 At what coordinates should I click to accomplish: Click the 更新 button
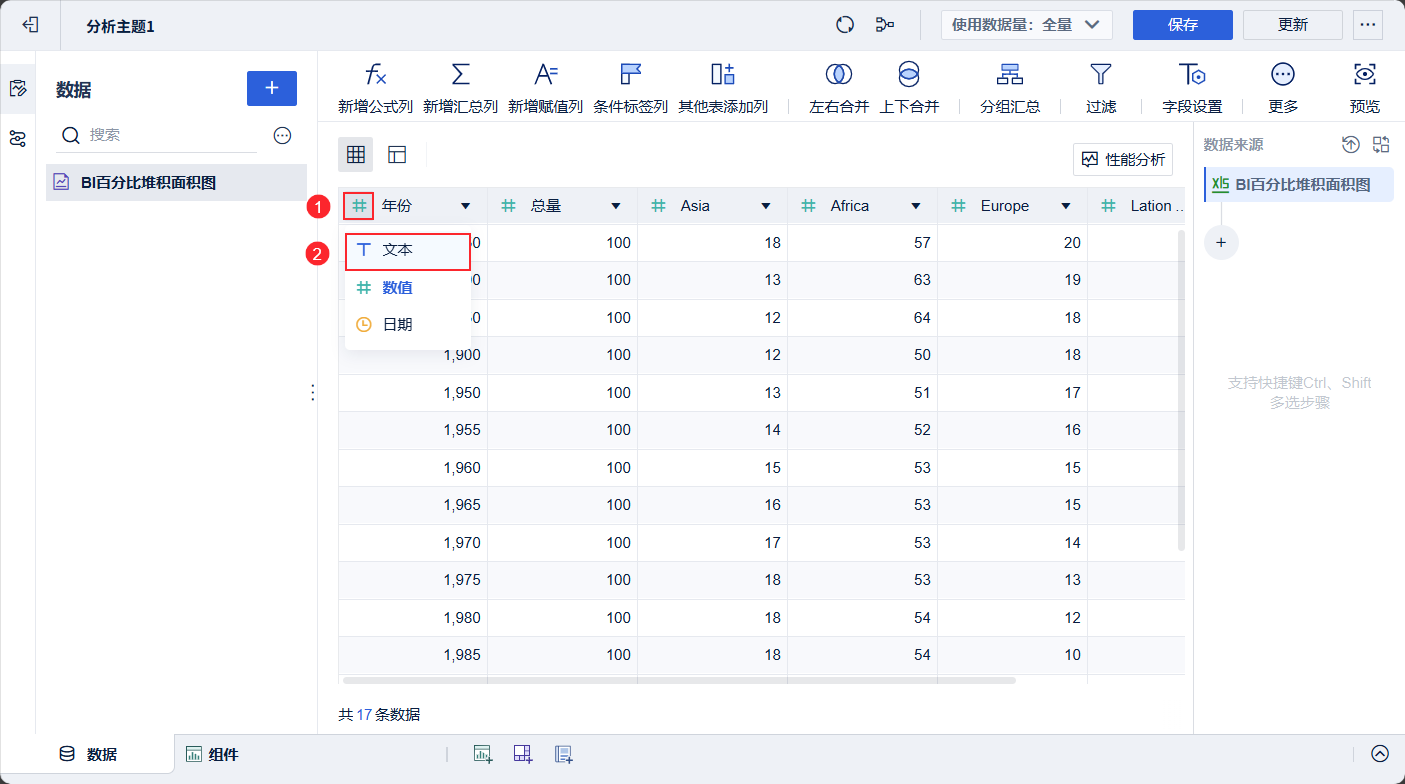(1293, 25)
